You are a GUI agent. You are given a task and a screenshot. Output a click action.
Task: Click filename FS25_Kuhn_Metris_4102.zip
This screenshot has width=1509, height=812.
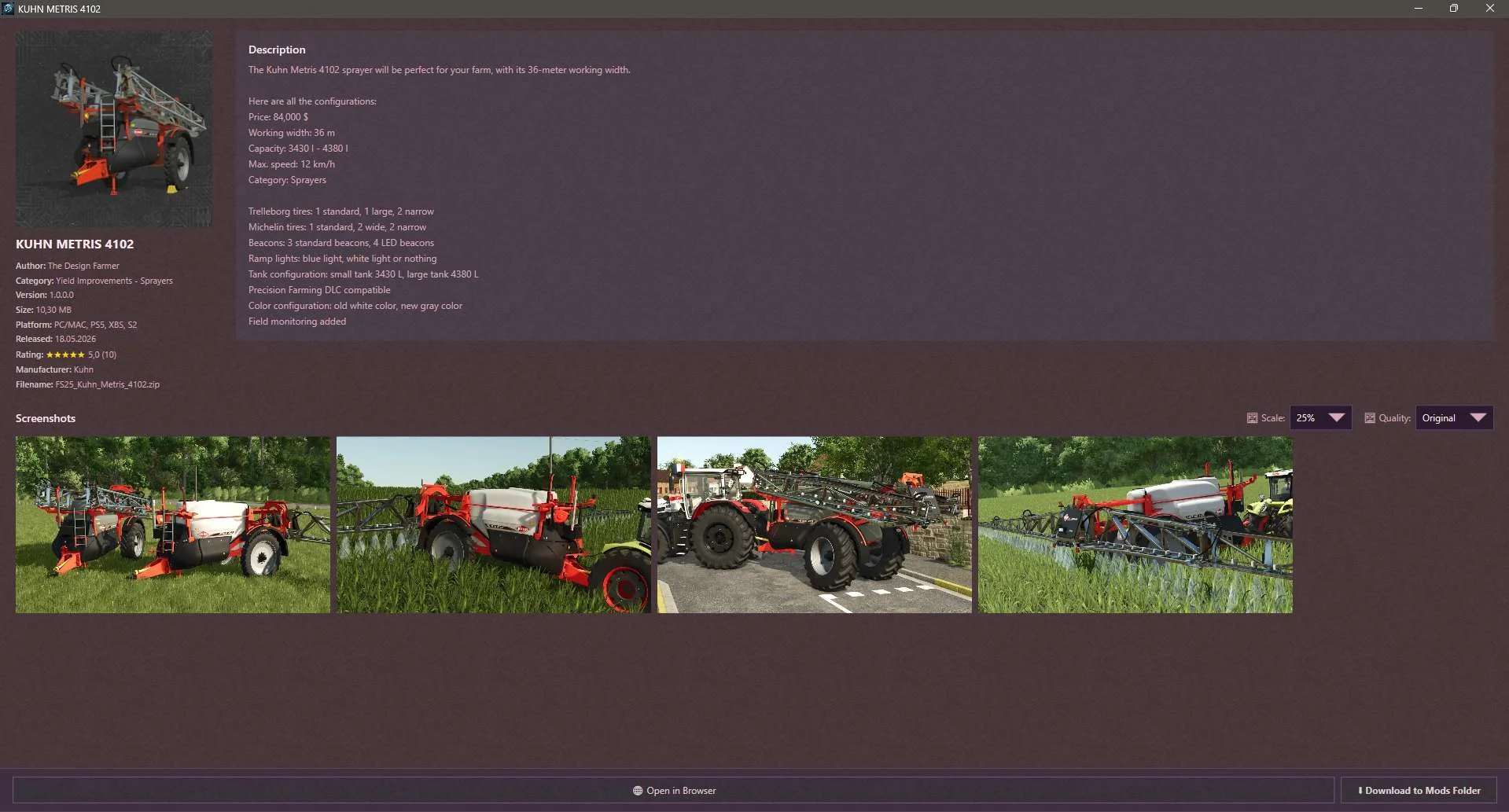tap(108, 384)
